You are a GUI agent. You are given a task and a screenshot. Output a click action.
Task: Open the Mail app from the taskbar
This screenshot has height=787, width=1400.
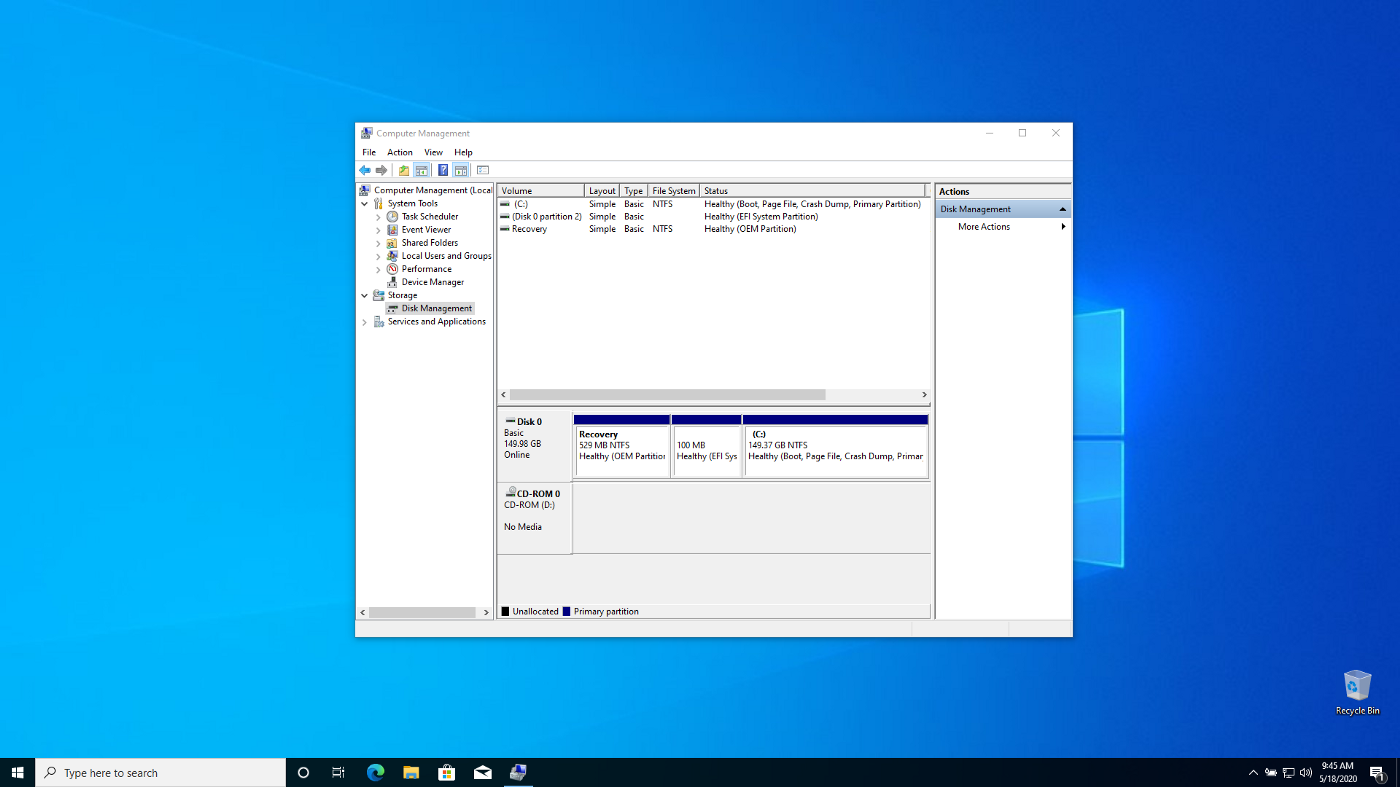483,772
